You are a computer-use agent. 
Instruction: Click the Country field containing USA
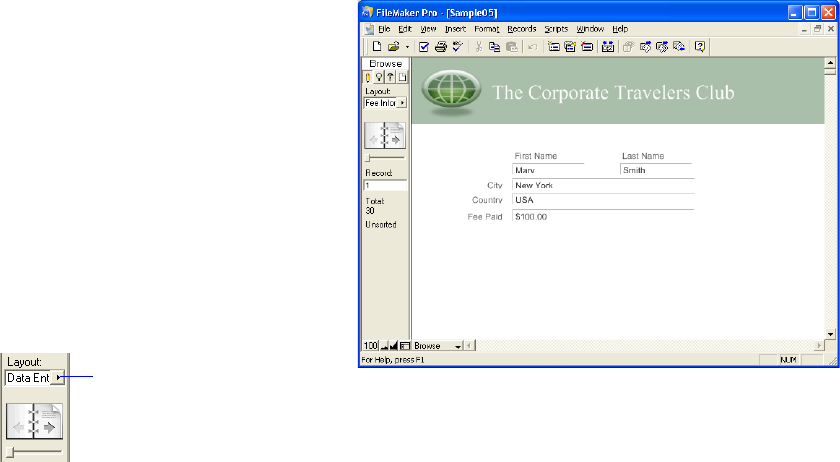coord(603,200)
